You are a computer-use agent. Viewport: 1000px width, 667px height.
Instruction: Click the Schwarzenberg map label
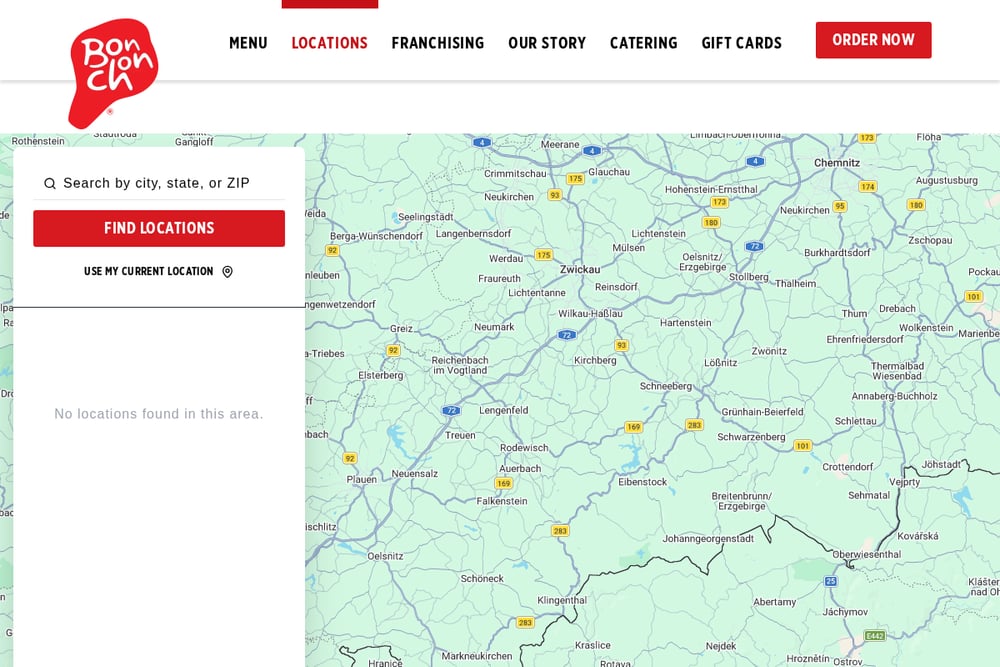(751, 437)
